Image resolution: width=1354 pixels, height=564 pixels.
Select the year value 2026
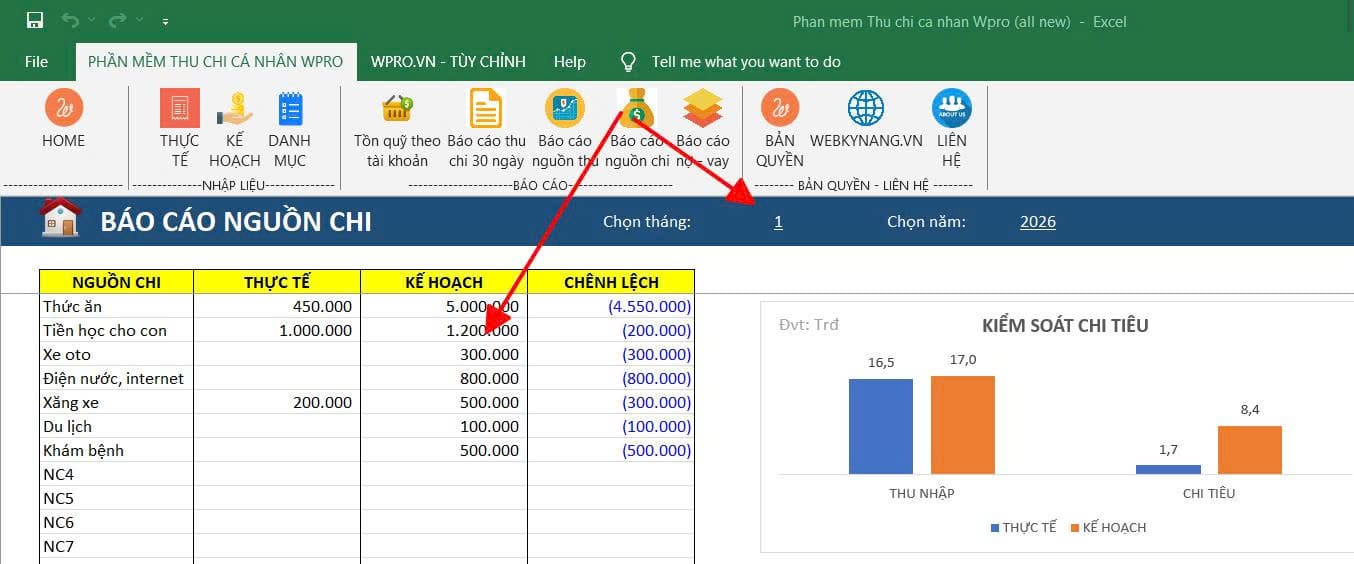pos(1037,222)
